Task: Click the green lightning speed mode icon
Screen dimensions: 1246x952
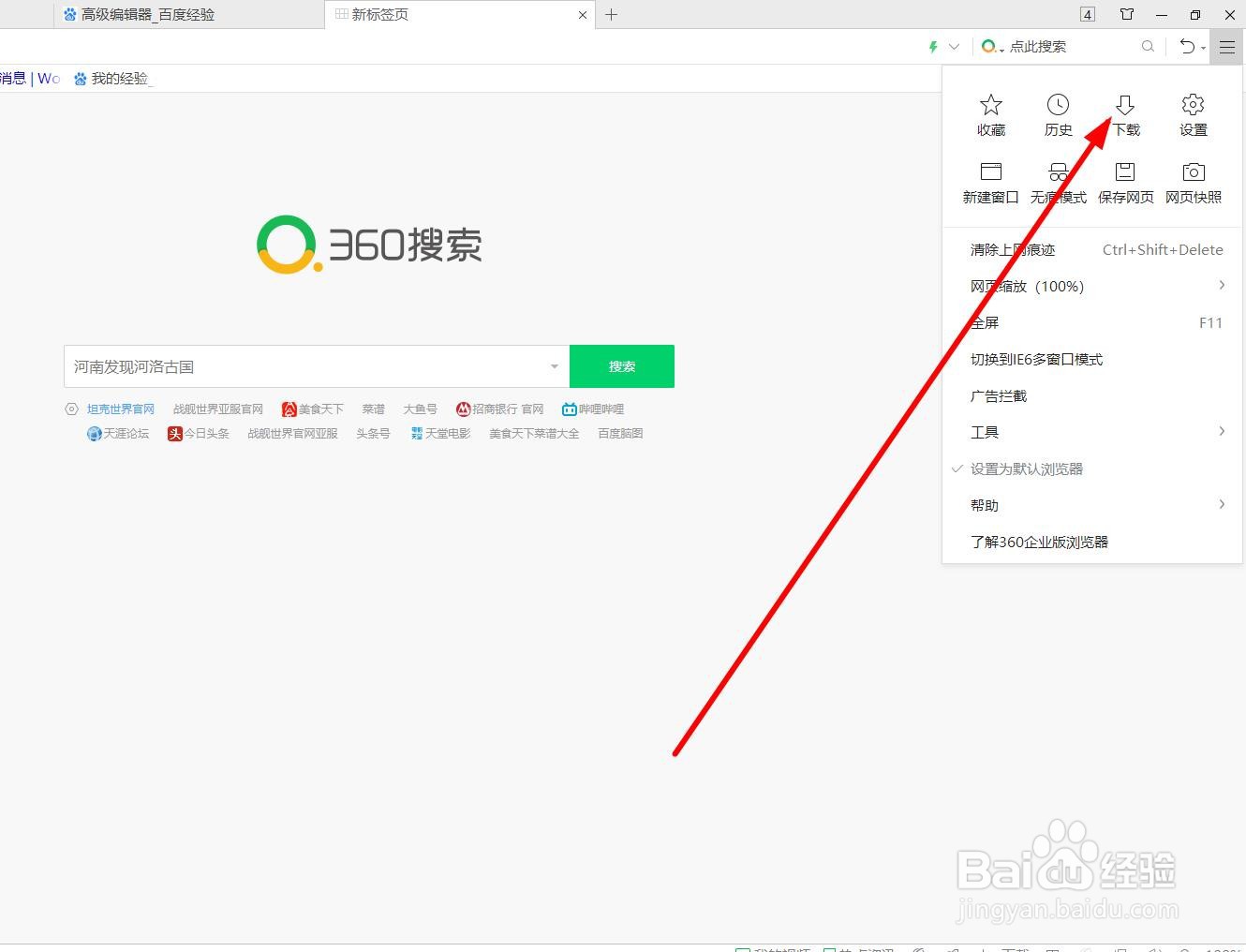Action: click(933, 47)
